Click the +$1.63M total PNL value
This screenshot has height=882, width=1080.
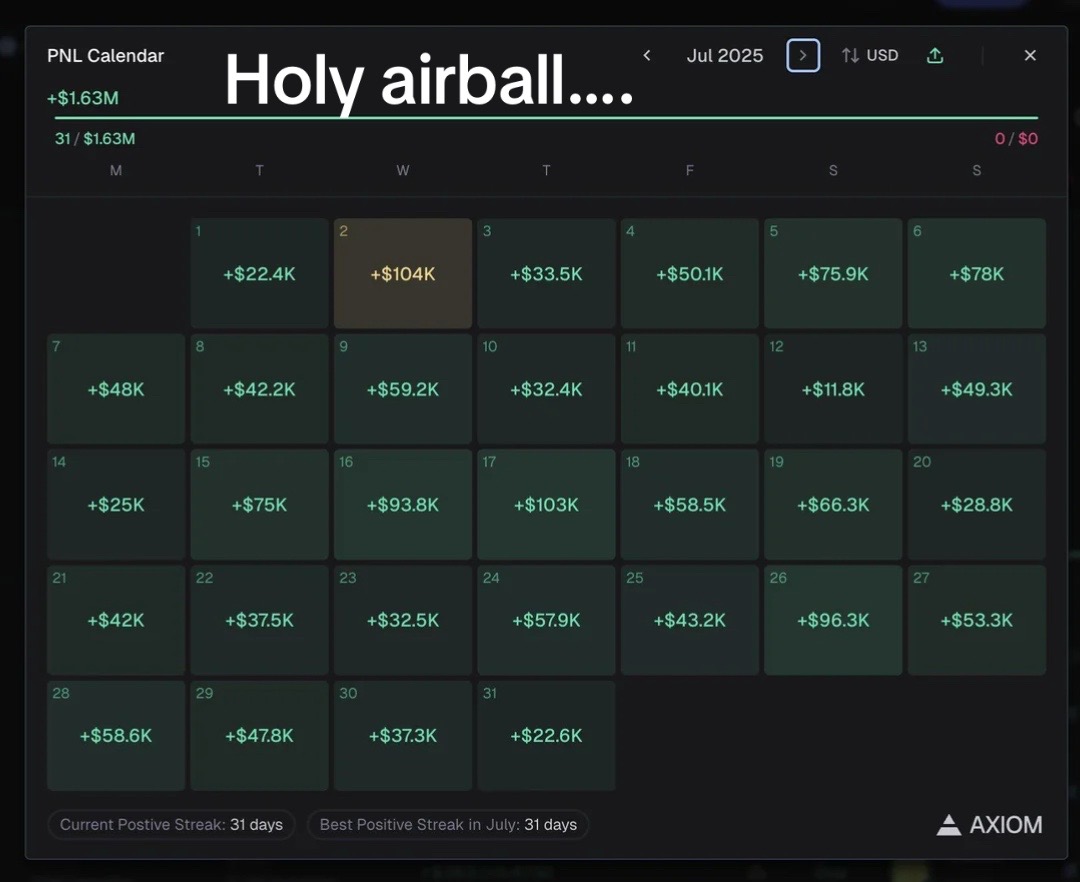click(83, 98)
